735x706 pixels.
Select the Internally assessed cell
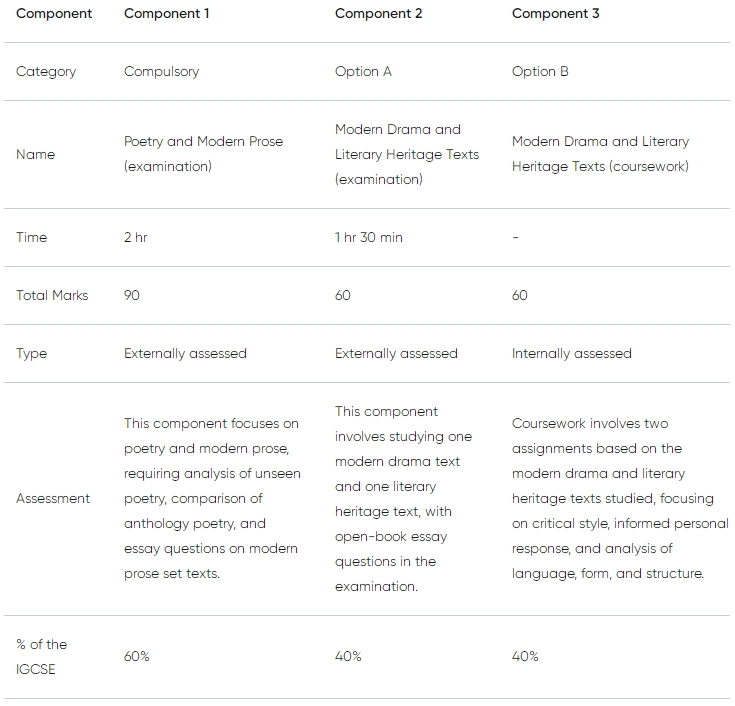point(571,353)
